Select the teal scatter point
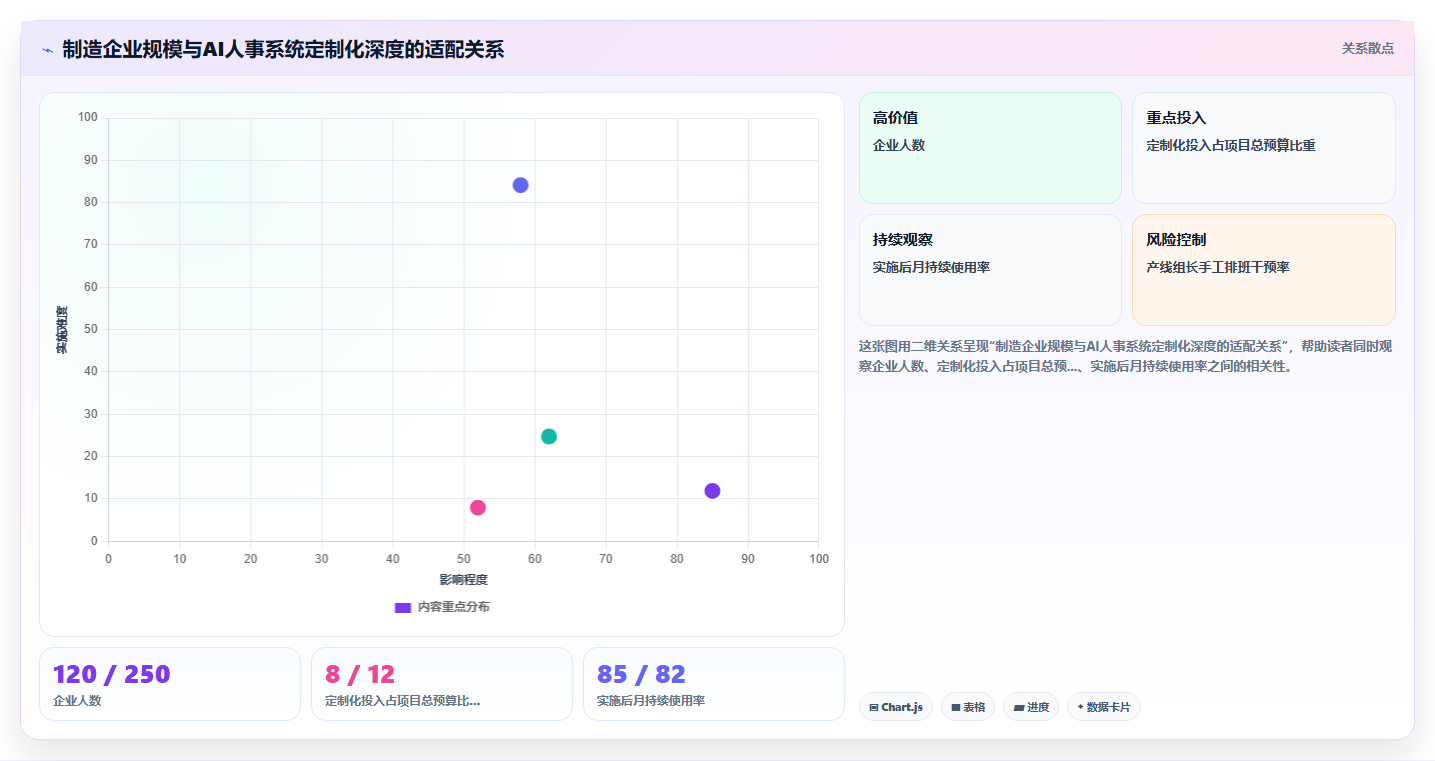The height and width of the screenshot is (761, 1435). point(549,436)
